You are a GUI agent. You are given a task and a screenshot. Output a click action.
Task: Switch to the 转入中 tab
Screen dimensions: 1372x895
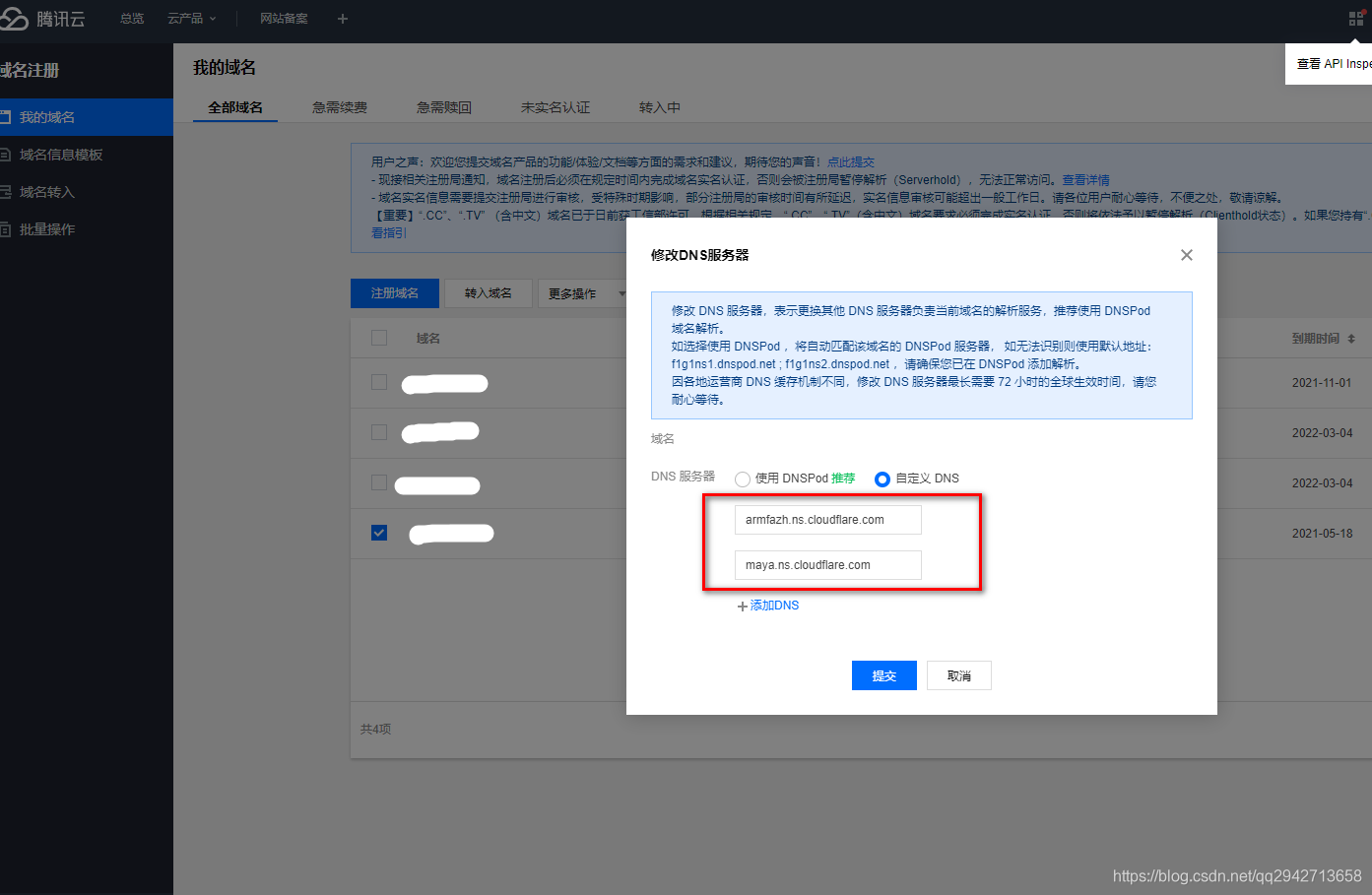[x=660, y=107]
